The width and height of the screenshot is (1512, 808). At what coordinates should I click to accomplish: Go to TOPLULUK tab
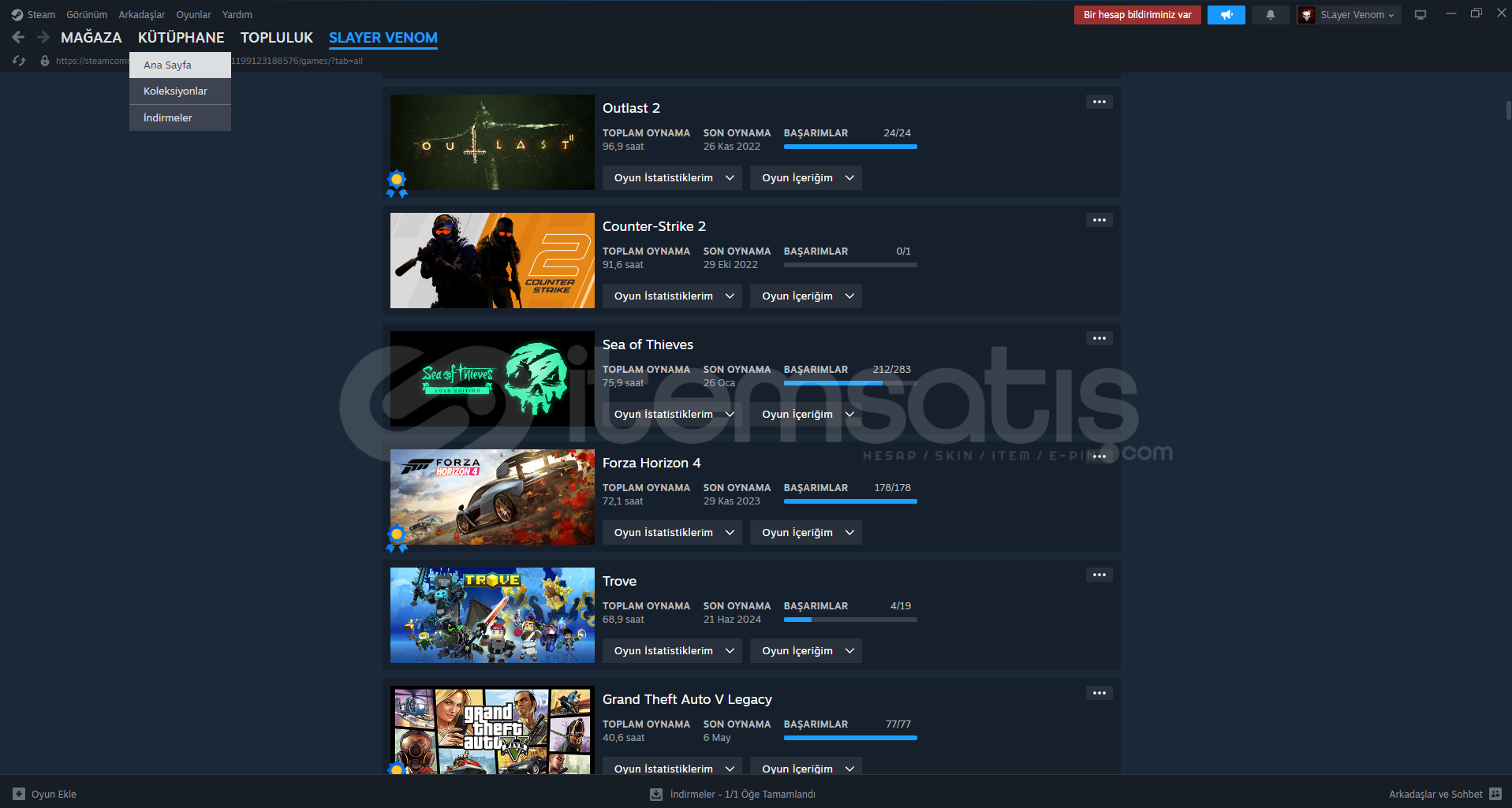[277, 38]
